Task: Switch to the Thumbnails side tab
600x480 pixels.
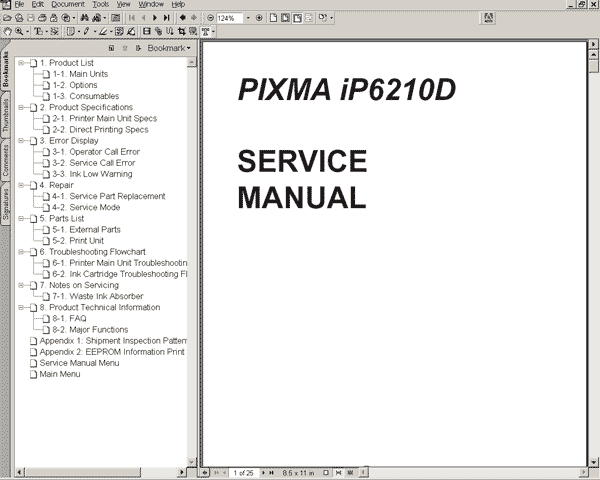Action: coord(5,115)
